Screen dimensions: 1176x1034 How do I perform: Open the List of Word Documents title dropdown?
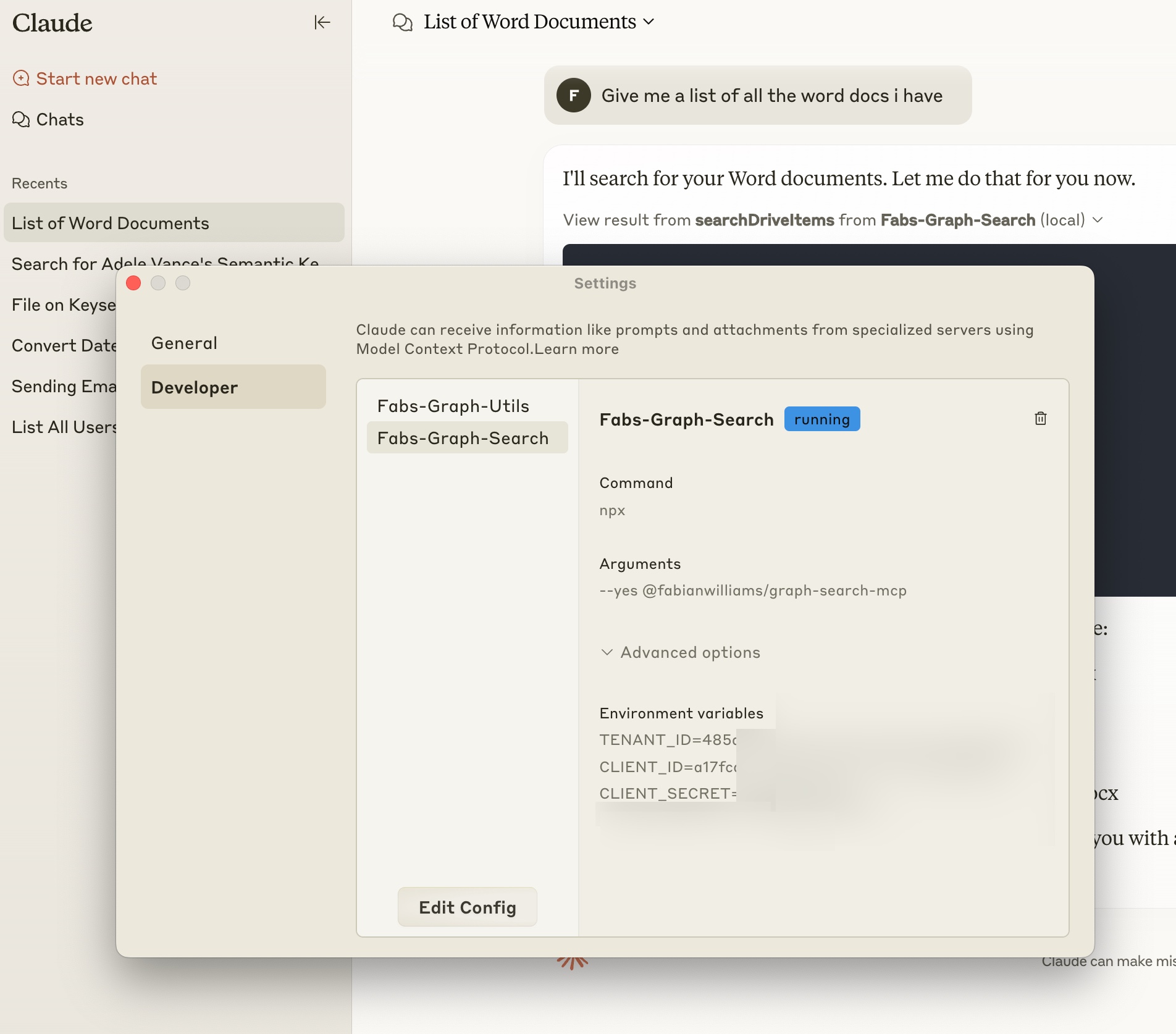649,22
